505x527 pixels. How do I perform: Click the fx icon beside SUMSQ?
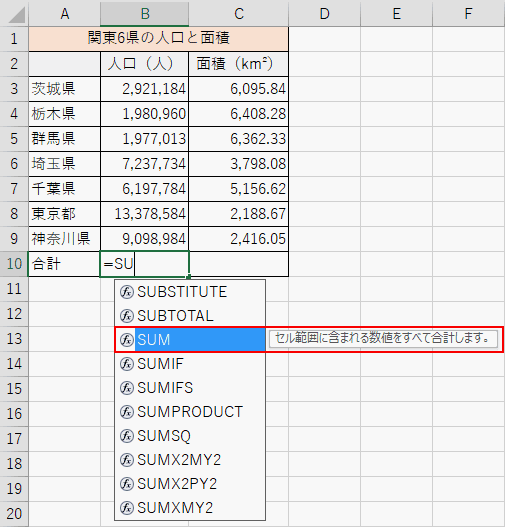tap(127, 436)
